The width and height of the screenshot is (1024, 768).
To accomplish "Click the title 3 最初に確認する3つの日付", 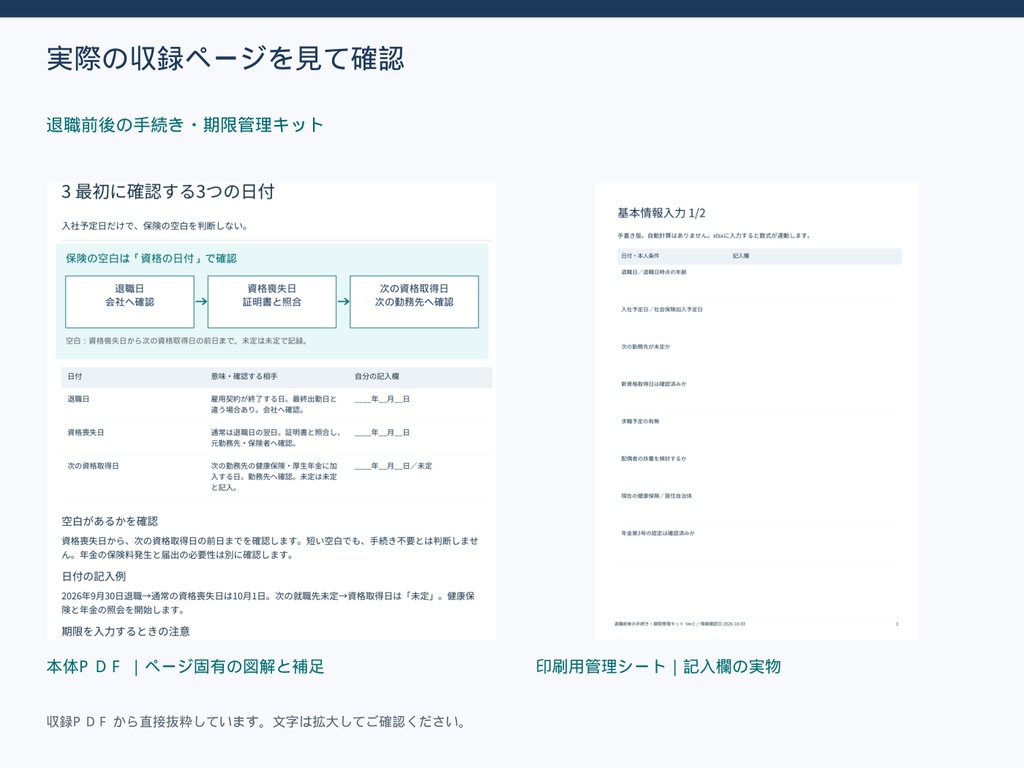I will click(168, 191).
